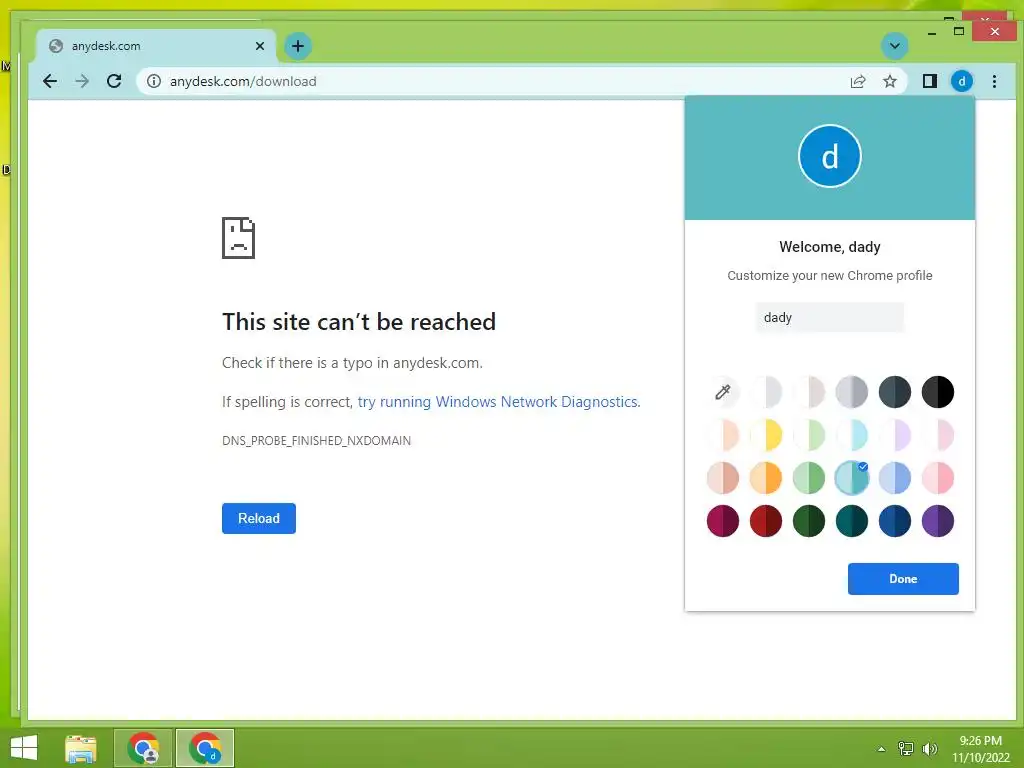1024x768 pixels.
Task: Switch to first Chrome taskbar window
Action: tap(143, 748)
